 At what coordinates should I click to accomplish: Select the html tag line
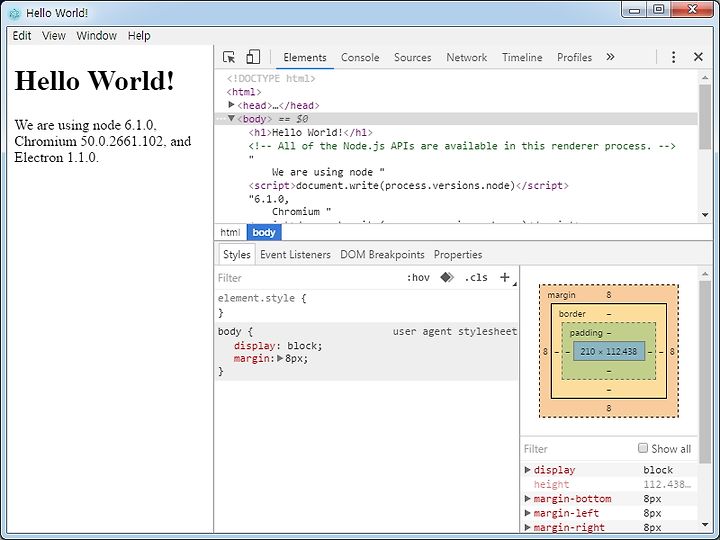tap(244, 92)
